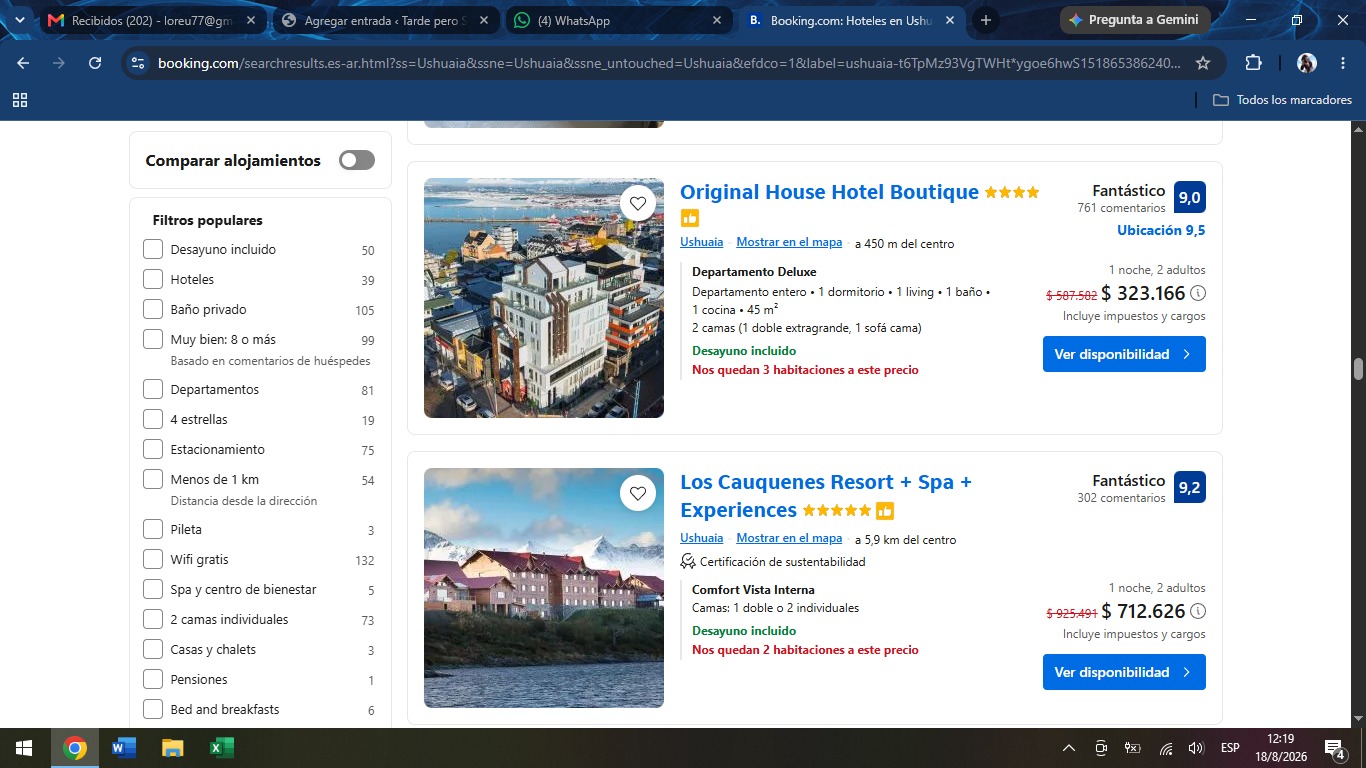Screen dimensions: 1366x768
Task: Open Todos los marcadores folder
Action: tap(1282, 100)
